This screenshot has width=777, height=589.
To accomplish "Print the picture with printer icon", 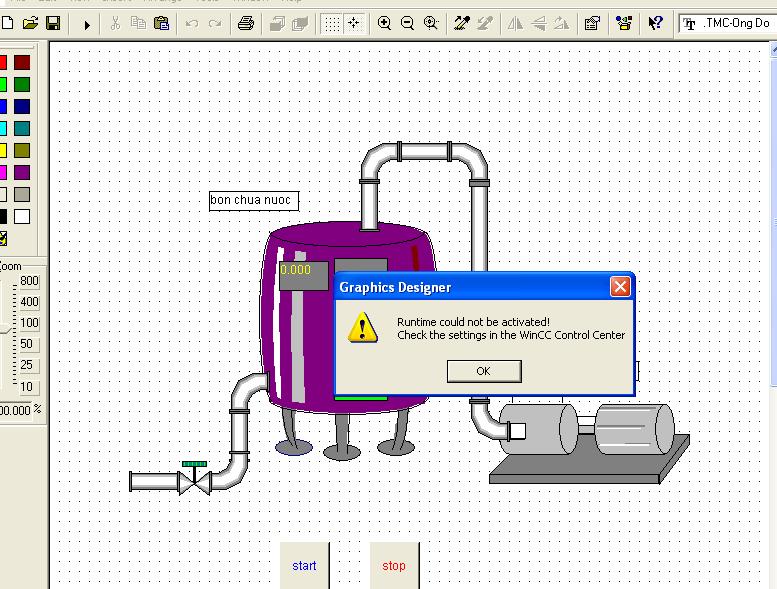I will click(x=246, y=23).
